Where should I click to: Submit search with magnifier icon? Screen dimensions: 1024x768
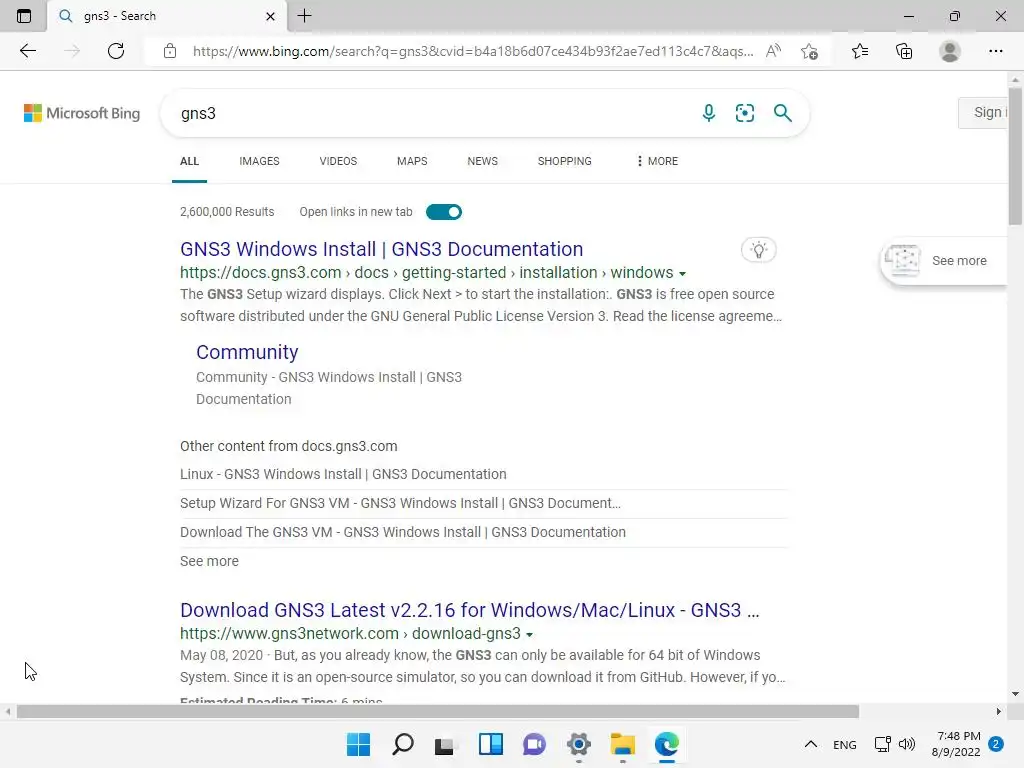click(782, 113)
